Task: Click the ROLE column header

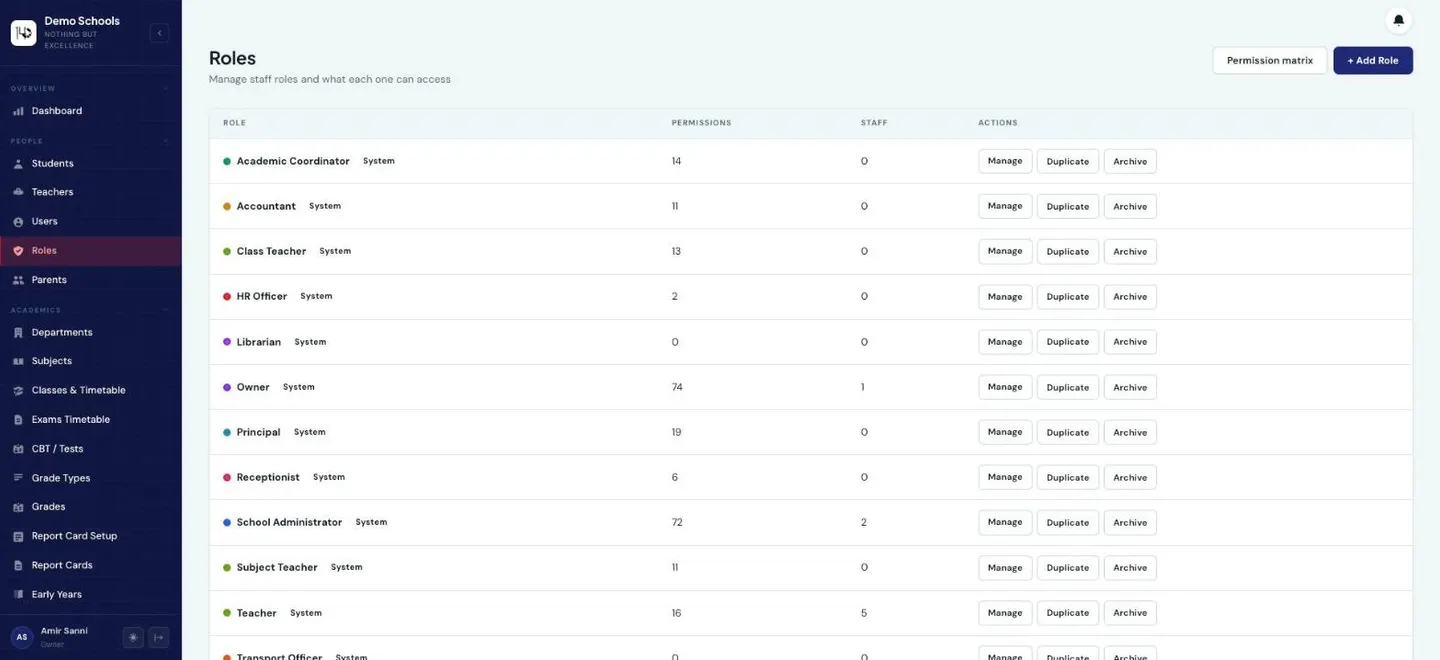Action: point(234,123)
